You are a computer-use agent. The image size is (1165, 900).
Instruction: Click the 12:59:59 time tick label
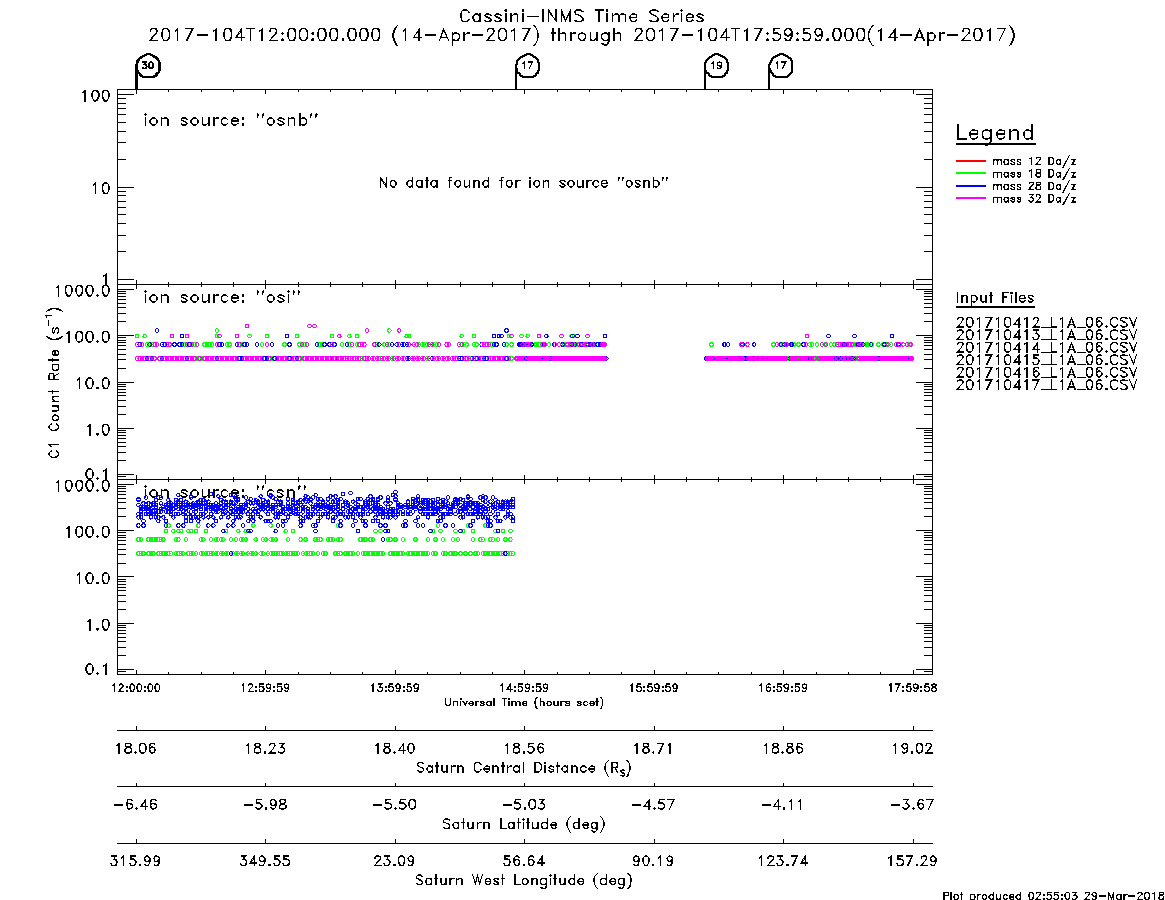click(265, 688)
